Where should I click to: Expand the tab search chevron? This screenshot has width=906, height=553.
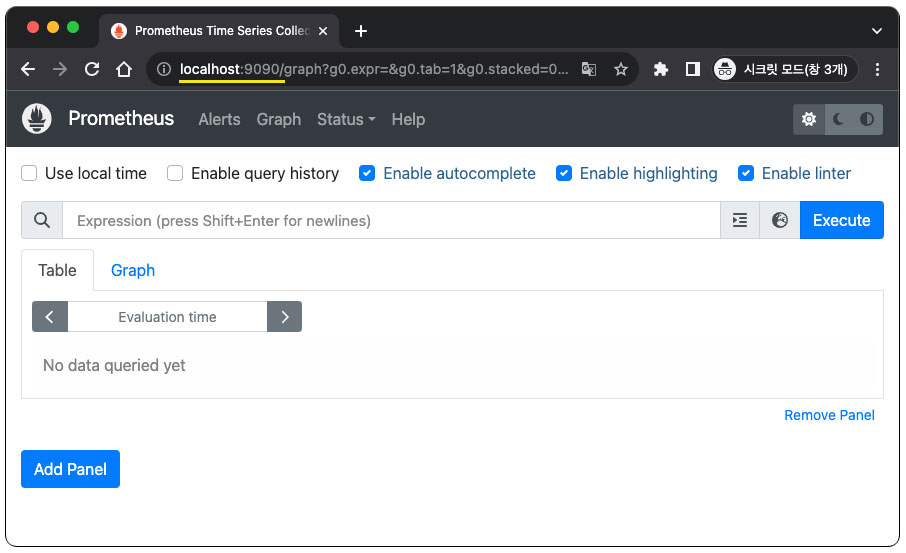click(x=877, y=31)
